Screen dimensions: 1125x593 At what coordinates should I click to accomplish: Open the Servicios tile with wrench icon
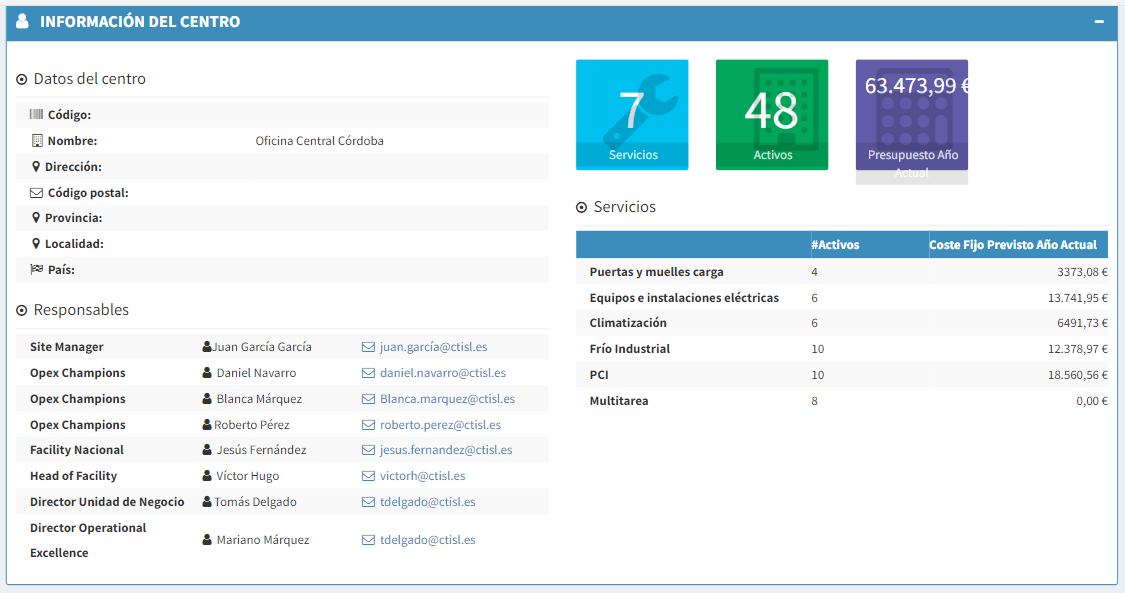point(632,114)
